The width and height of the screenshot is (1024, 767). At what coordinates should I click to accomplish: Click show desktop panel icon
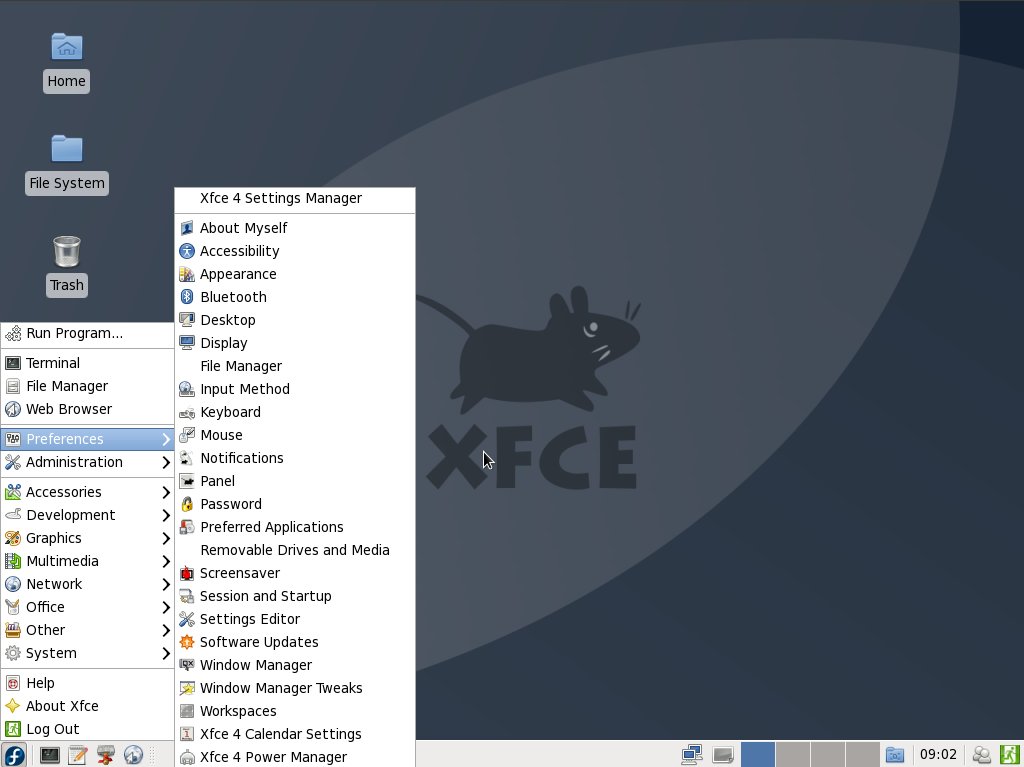[x=723, y=755]
